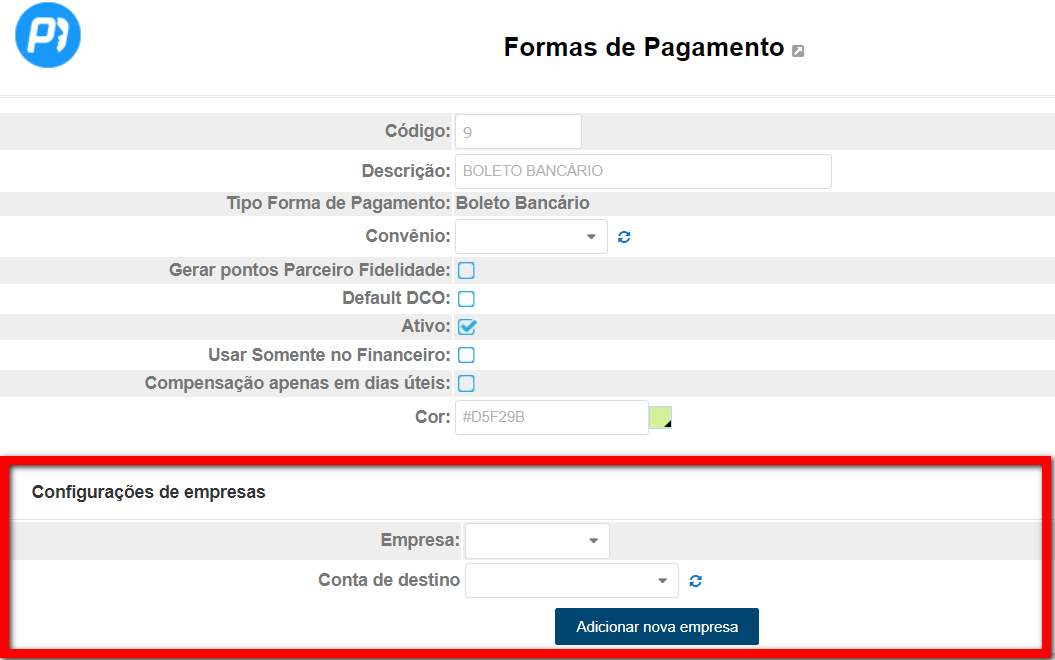
Task: Open the pop-out icon beside Formas de Pagamento
Action: [798, 51]
